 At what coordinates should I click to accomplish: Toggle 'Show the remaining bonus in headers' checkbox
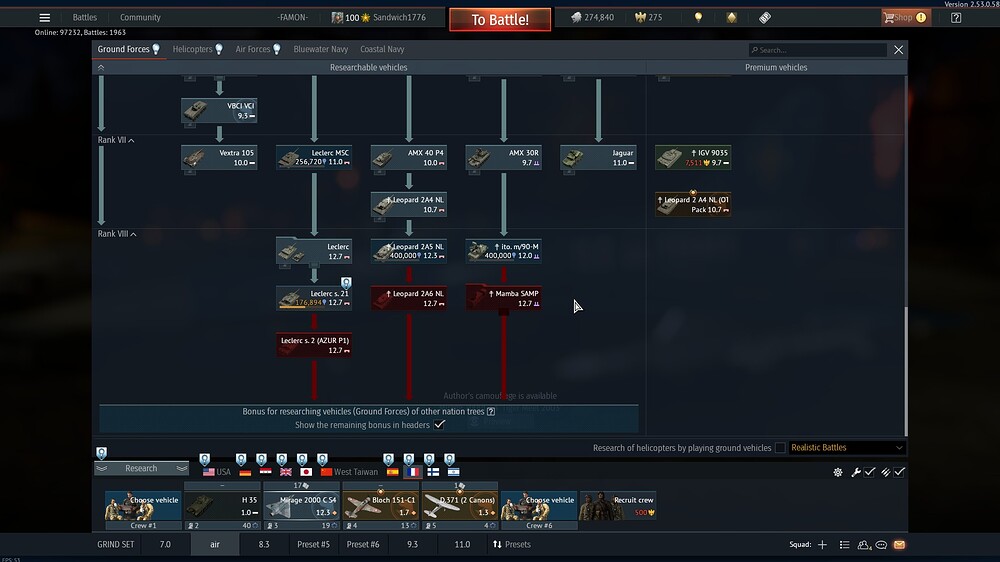(439, 425)
